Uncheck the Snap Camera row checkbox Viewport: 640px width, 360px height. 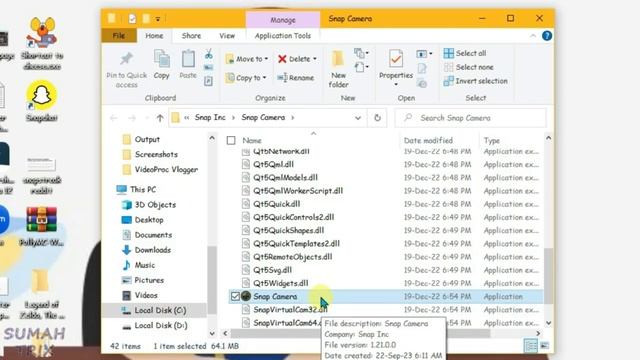[x=235, y=296]
